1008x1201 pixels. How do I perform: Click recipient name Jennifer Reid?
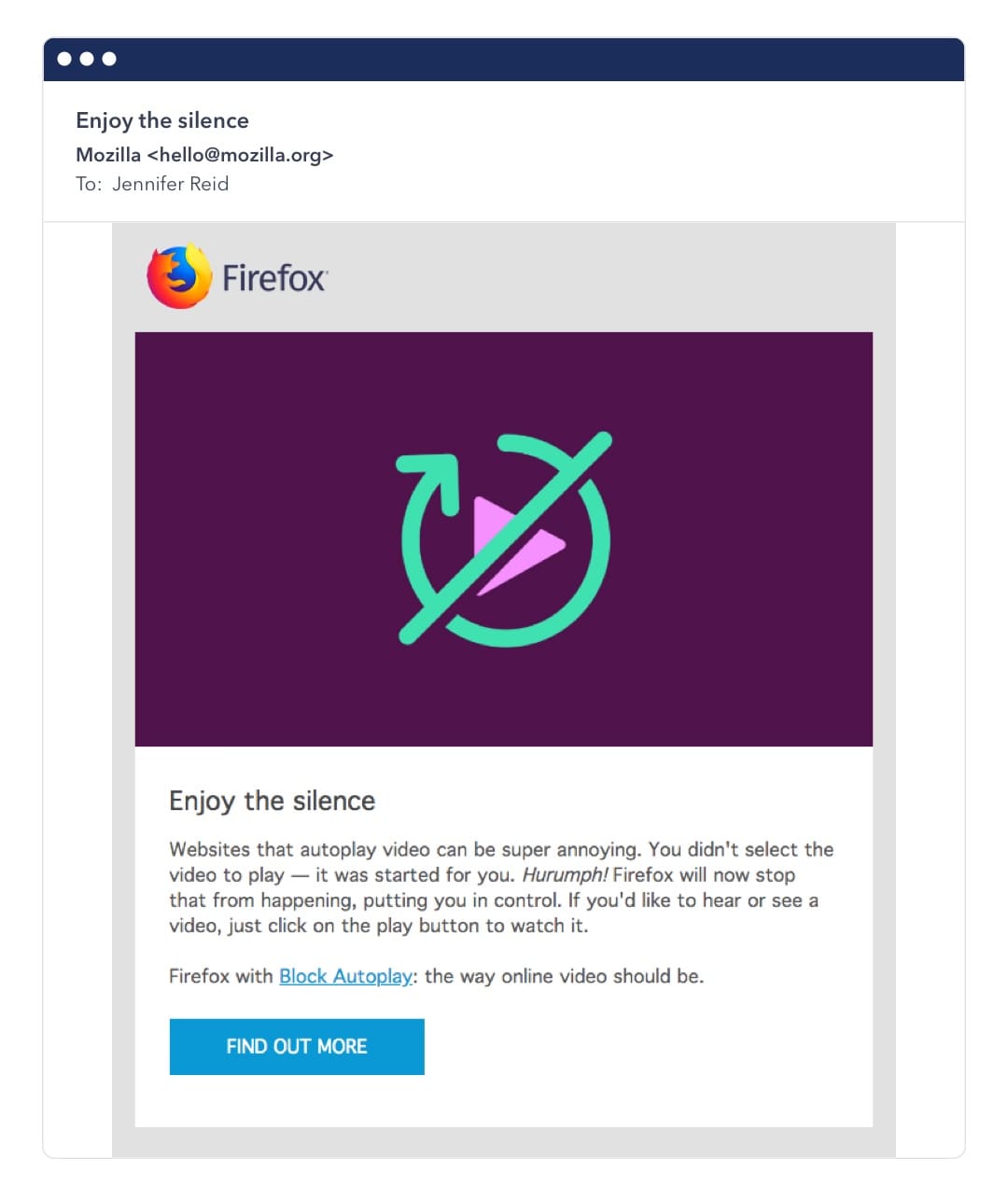click(171, 184)
